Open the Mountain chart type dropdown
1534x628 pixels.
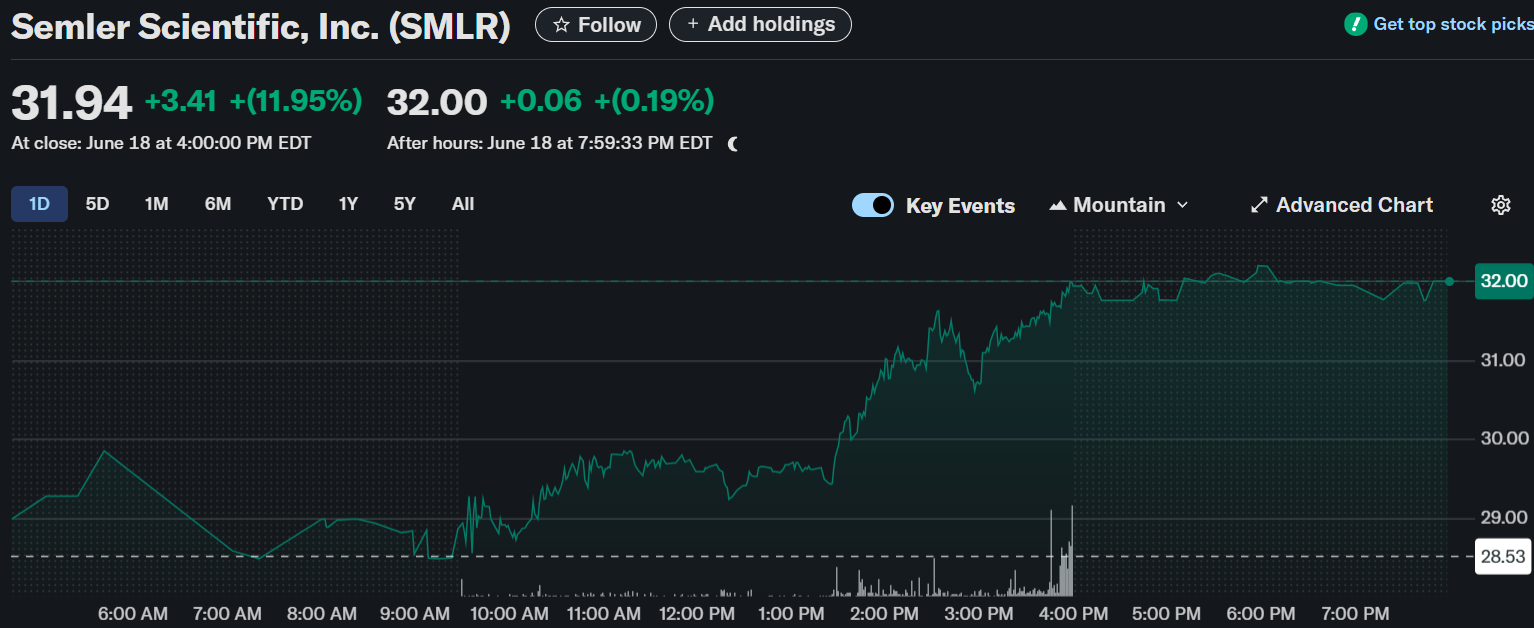[x=1119, y=205]
